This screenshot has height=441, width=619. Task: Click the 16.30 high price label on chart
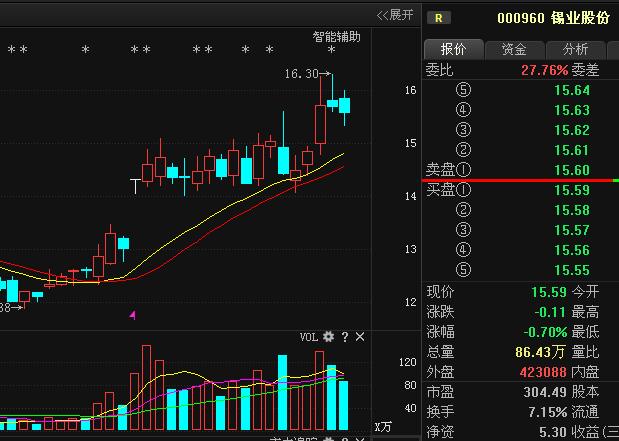(302, 74)
